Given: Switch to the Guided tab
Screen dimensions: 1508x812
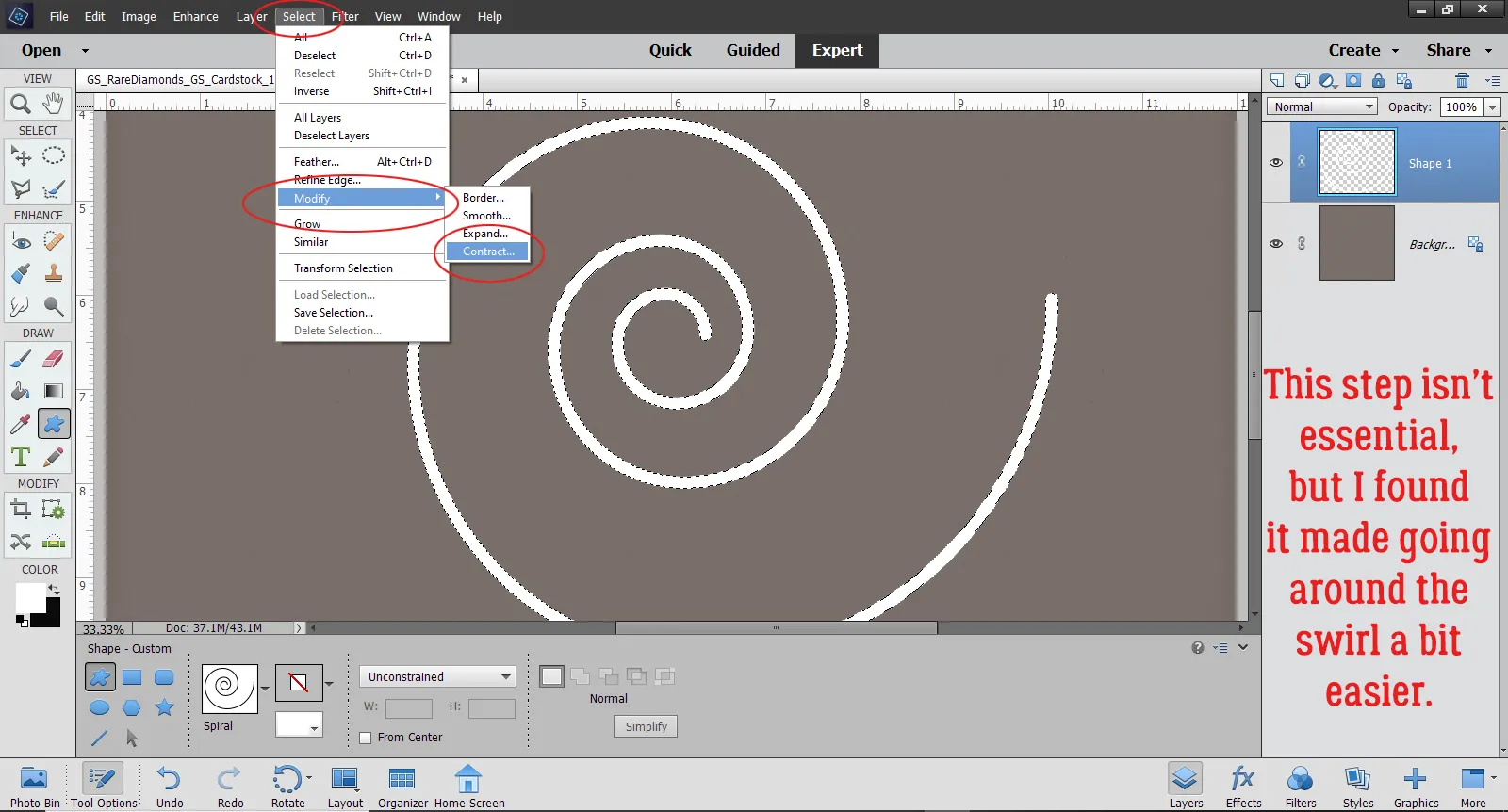Looking at the screenshot, I should click(x=752, y=51).
